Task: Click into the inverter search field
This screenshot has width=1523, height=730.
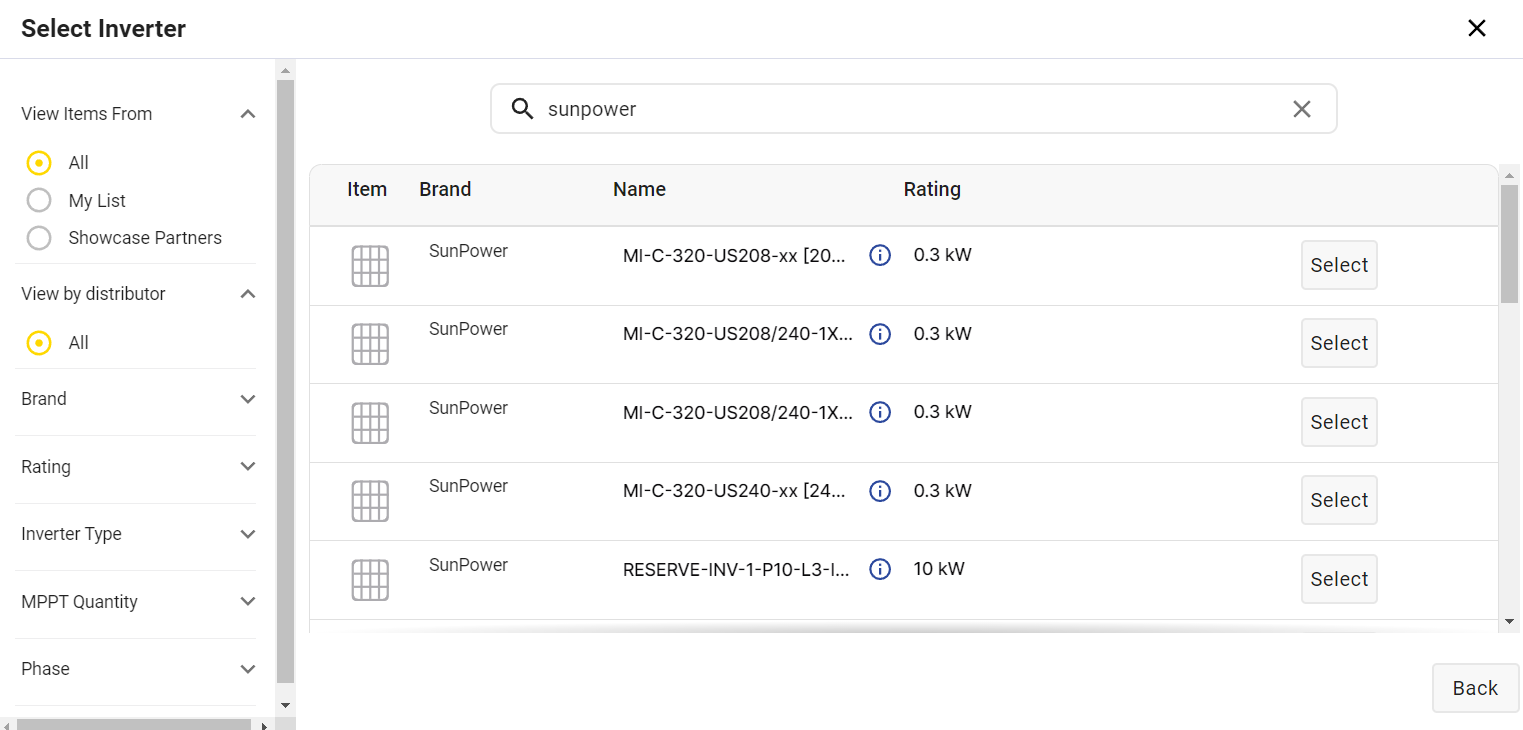Action: (912, 109)
